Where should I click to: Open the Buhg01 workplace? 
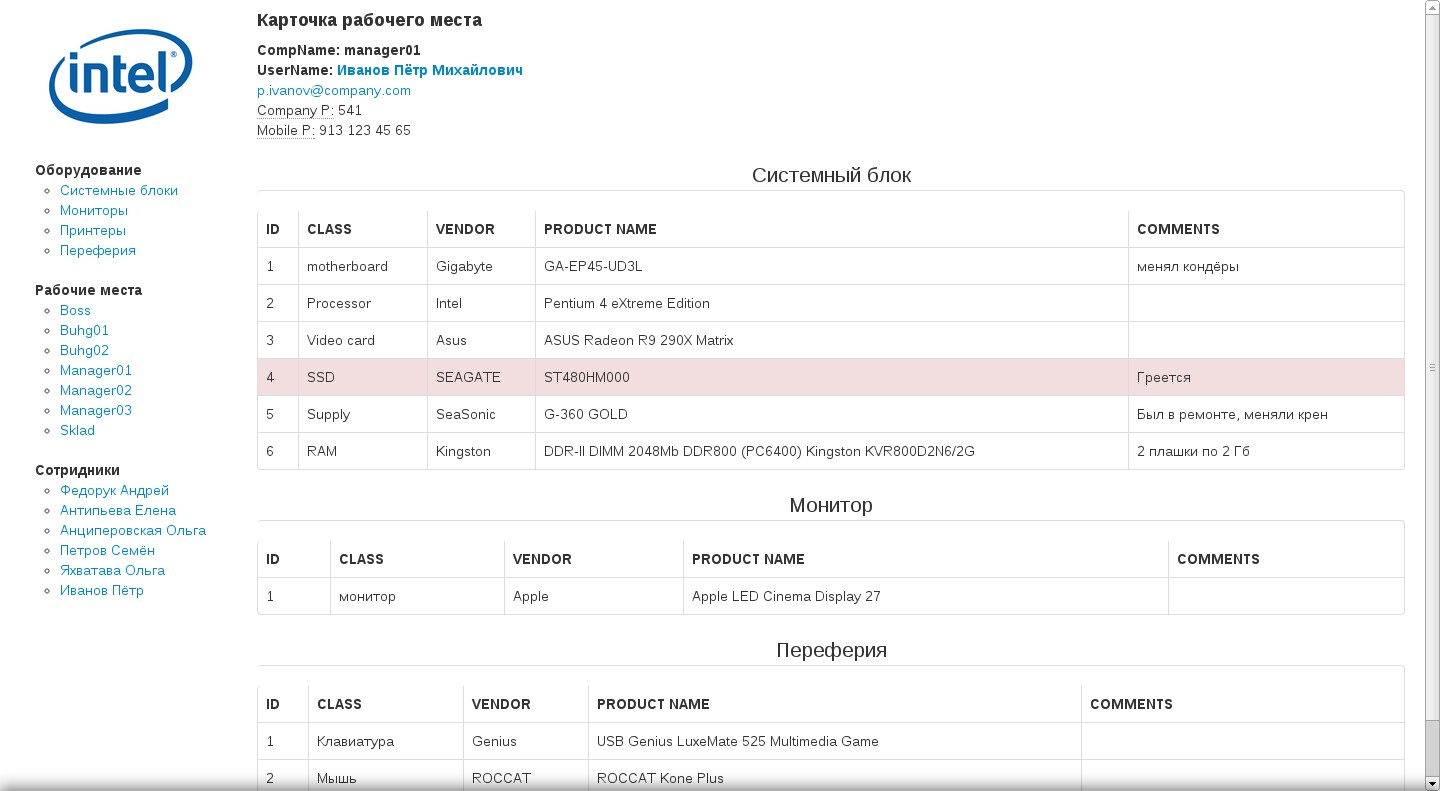[x=84, y=330]
